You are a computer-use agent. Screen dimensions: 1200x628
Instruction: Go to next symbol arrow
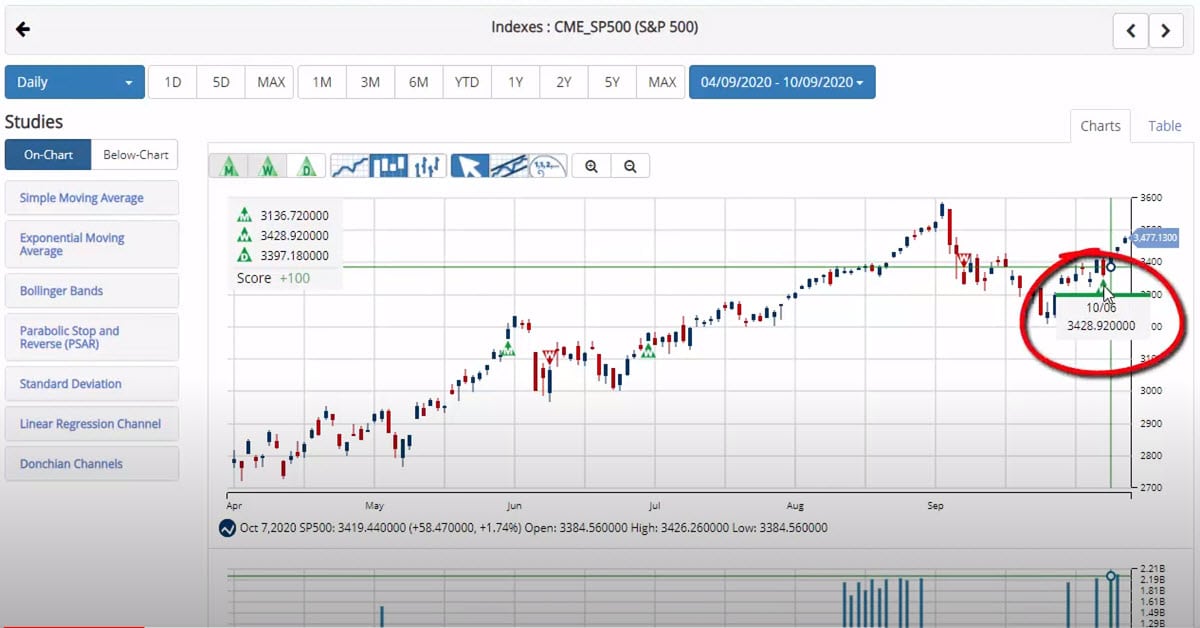coord(1165,31)
